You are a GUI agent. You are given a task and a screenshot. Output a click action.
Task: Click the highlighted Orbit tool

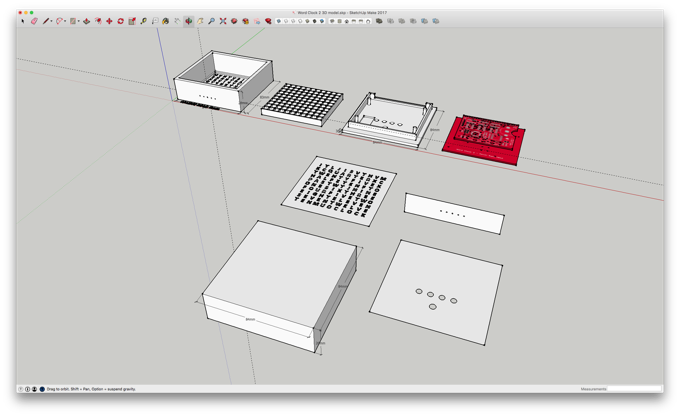pos(188,21)
